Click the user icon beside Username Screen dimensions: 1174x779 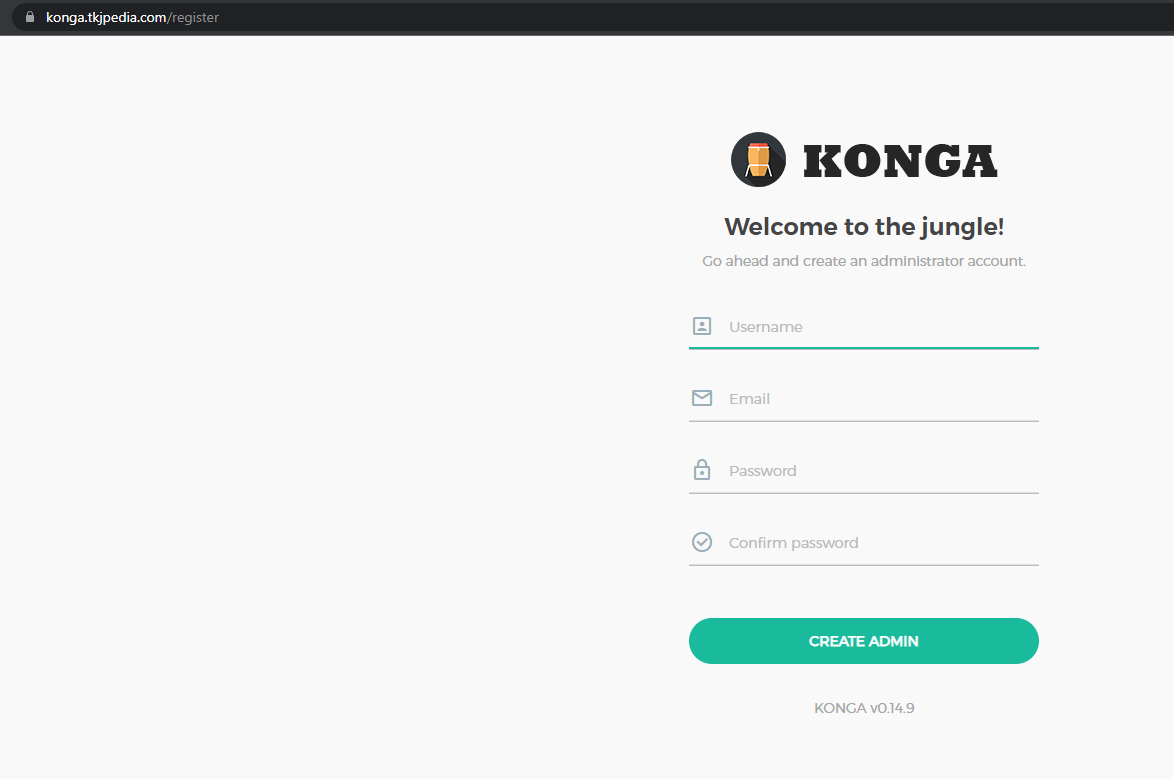702,326
